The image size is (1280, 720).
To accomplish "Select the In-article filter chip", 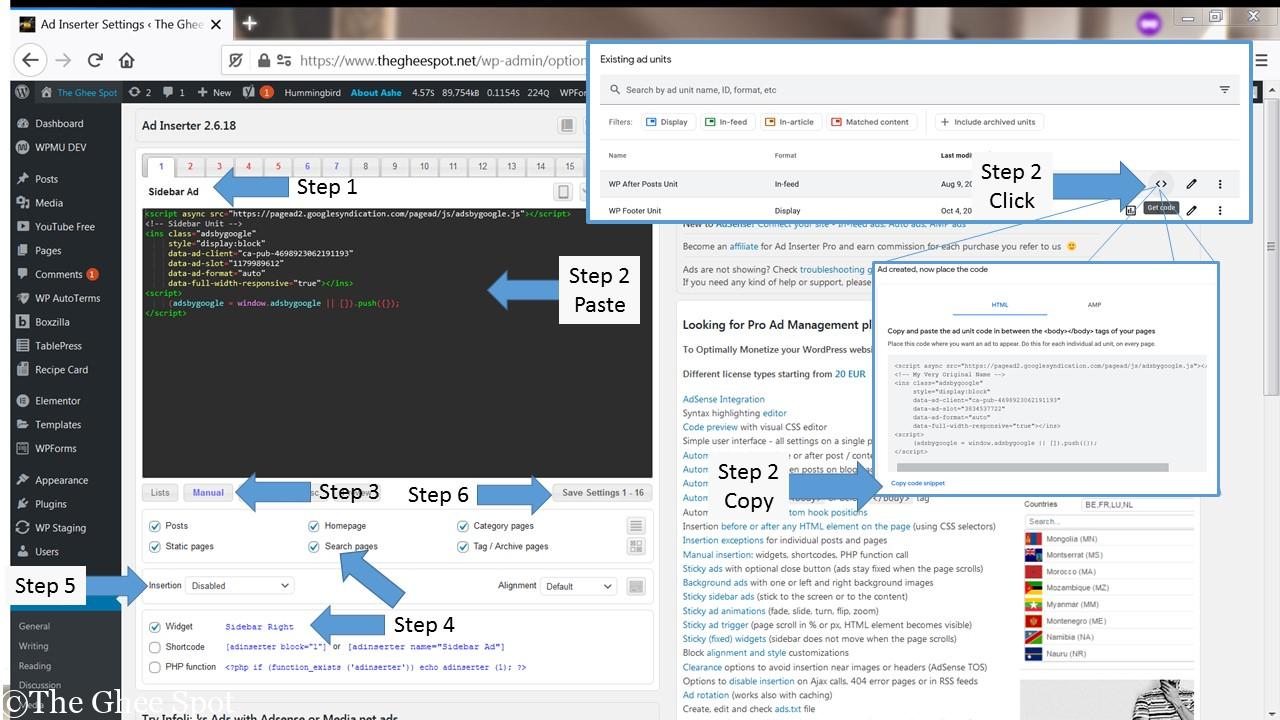I will [789, 122].
